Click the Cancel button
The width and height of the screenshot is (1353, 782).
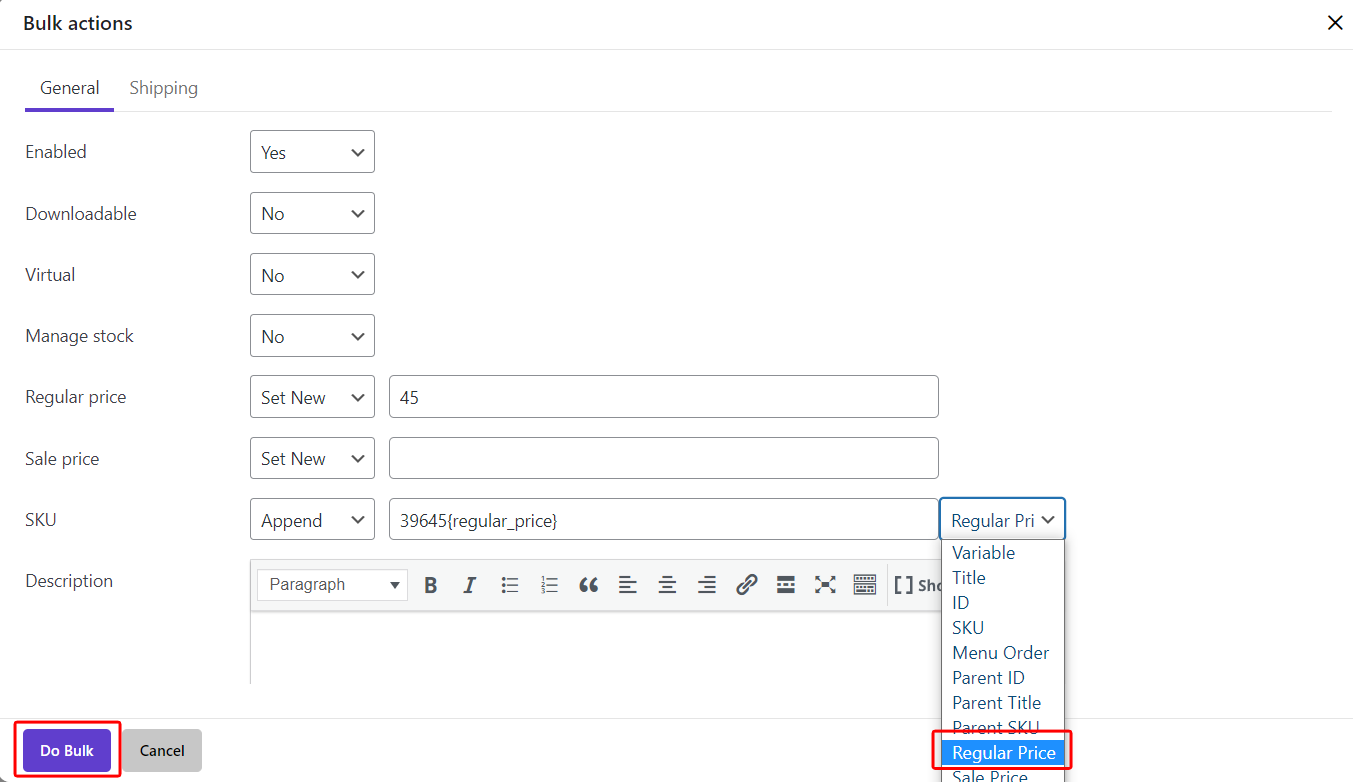(162, 751)
